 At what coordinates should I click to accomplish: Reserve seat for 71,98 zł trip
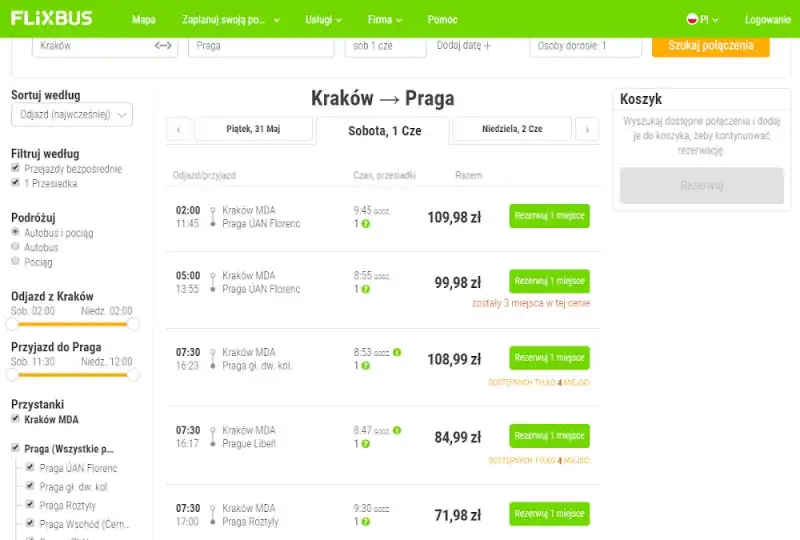[549, 514]
